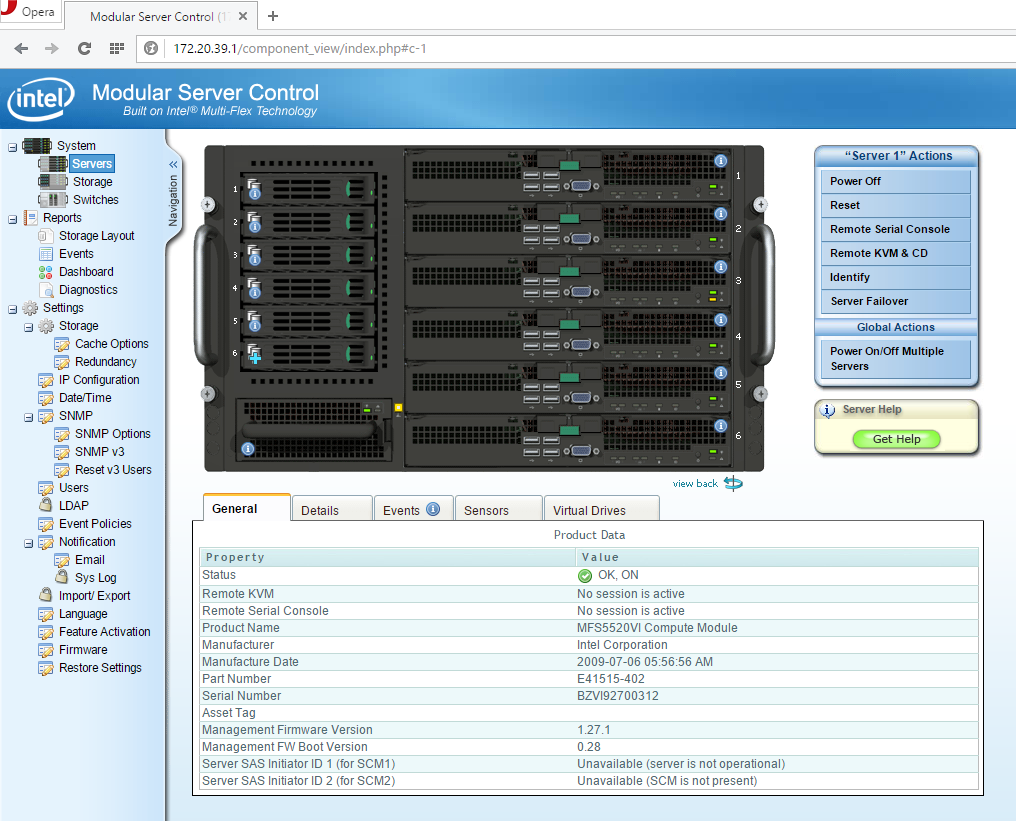The image size is (1016, 821).
Task: Click the Power Off action
Action: coord(895,181)
